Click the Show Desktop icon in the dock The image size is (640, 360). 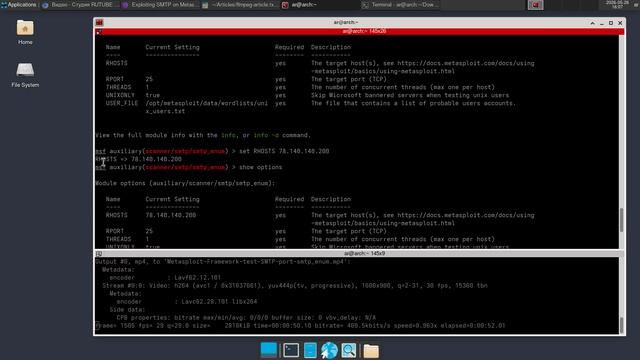pos(269,350)
